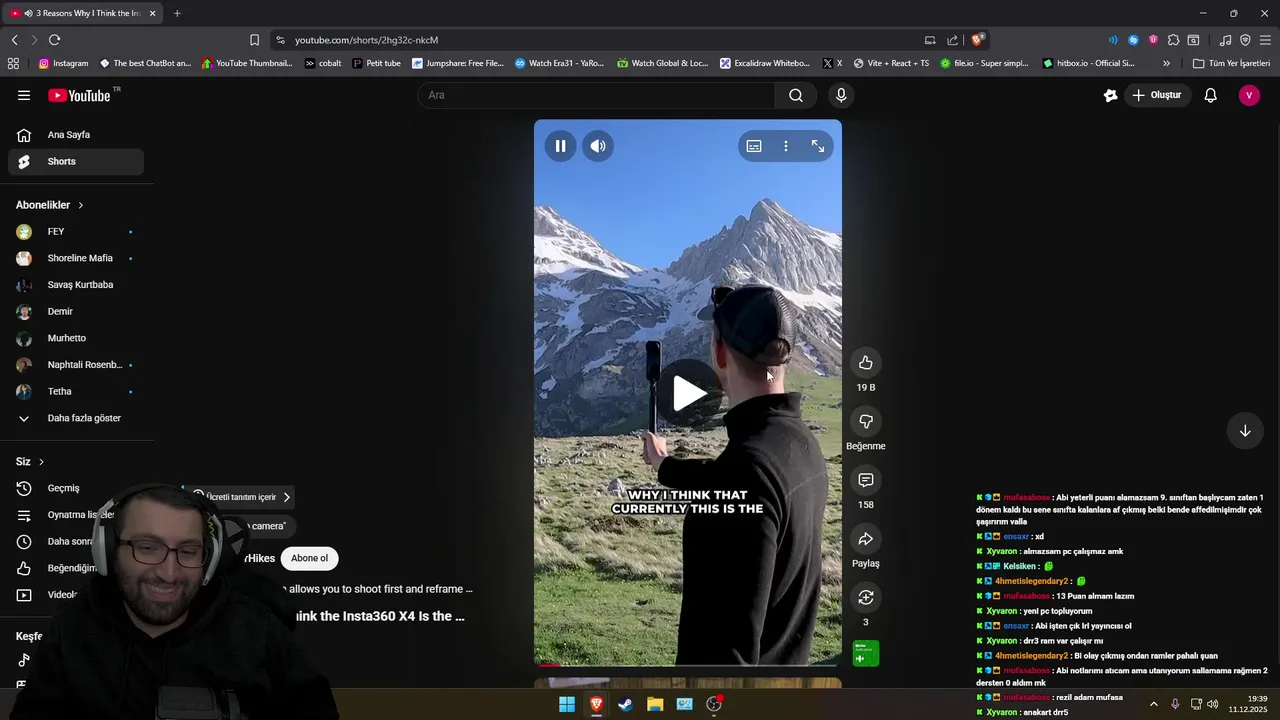Open the Windows Start menu

coord(567,704)
